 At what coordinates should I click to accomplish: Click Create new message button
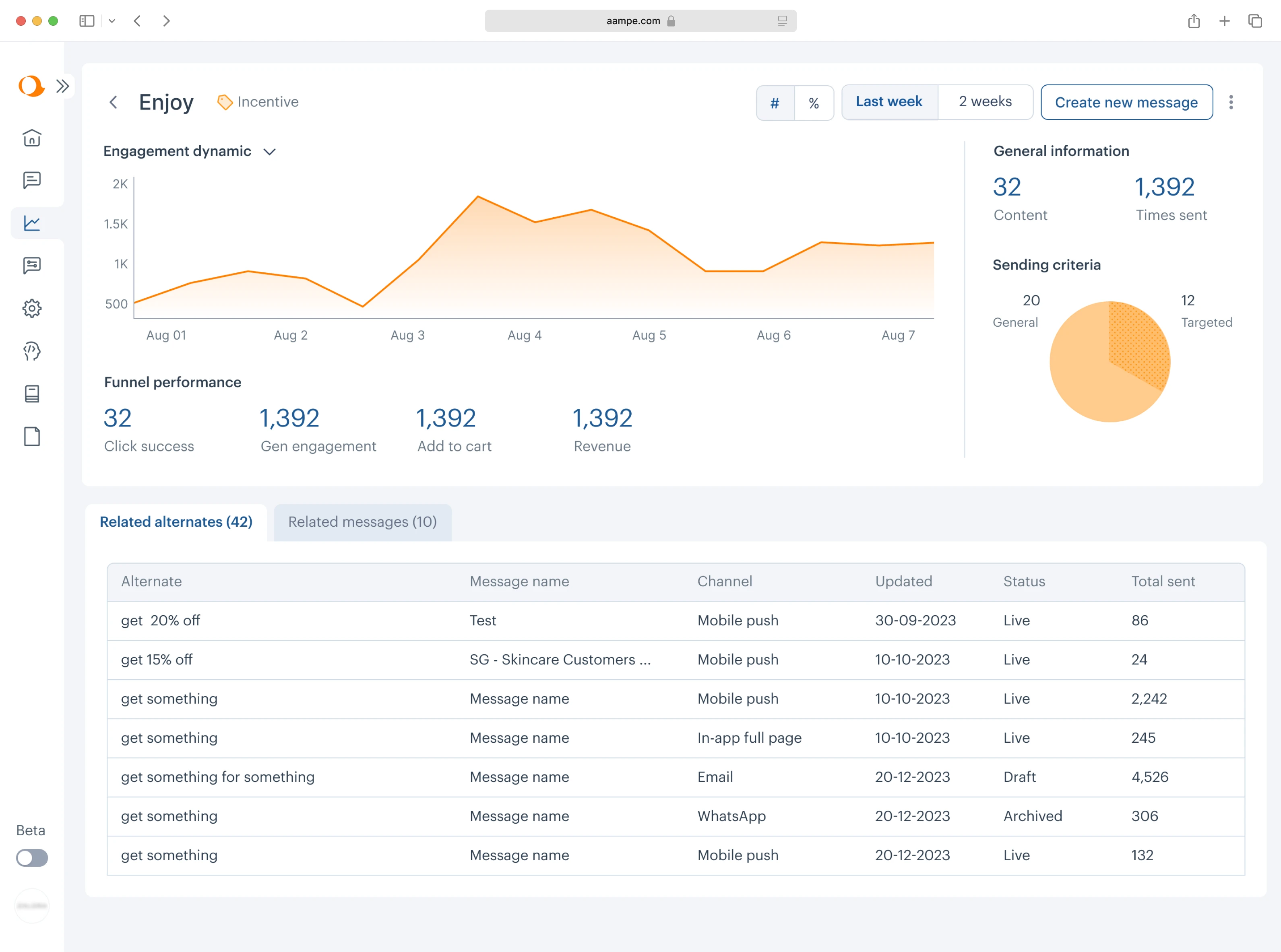1126,103
